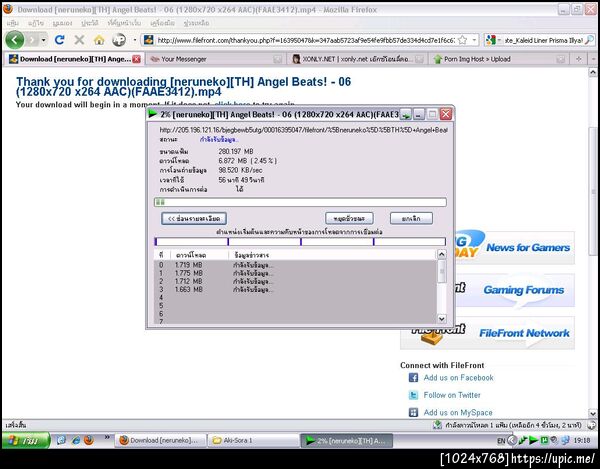Viewport: 600px width, 469px height.
Task: Go to the Home page icon
Action: (99, 40)
